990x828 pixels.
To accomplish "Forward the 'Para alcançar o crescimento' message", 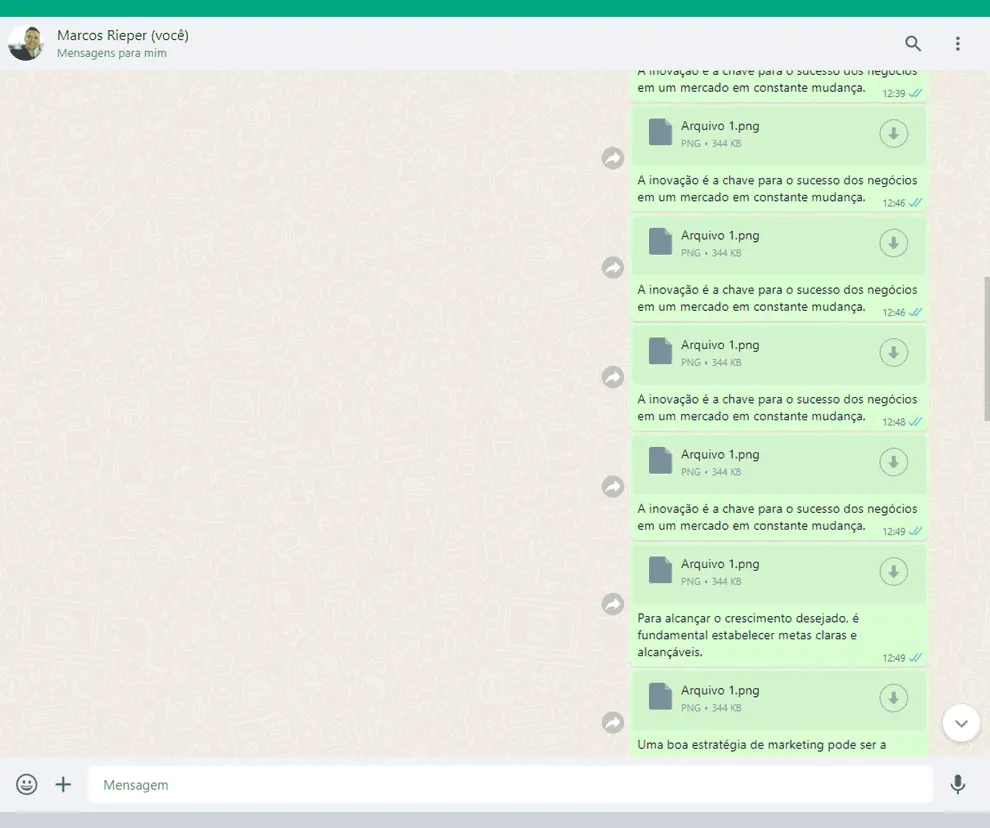I will (x=612, y=604).
